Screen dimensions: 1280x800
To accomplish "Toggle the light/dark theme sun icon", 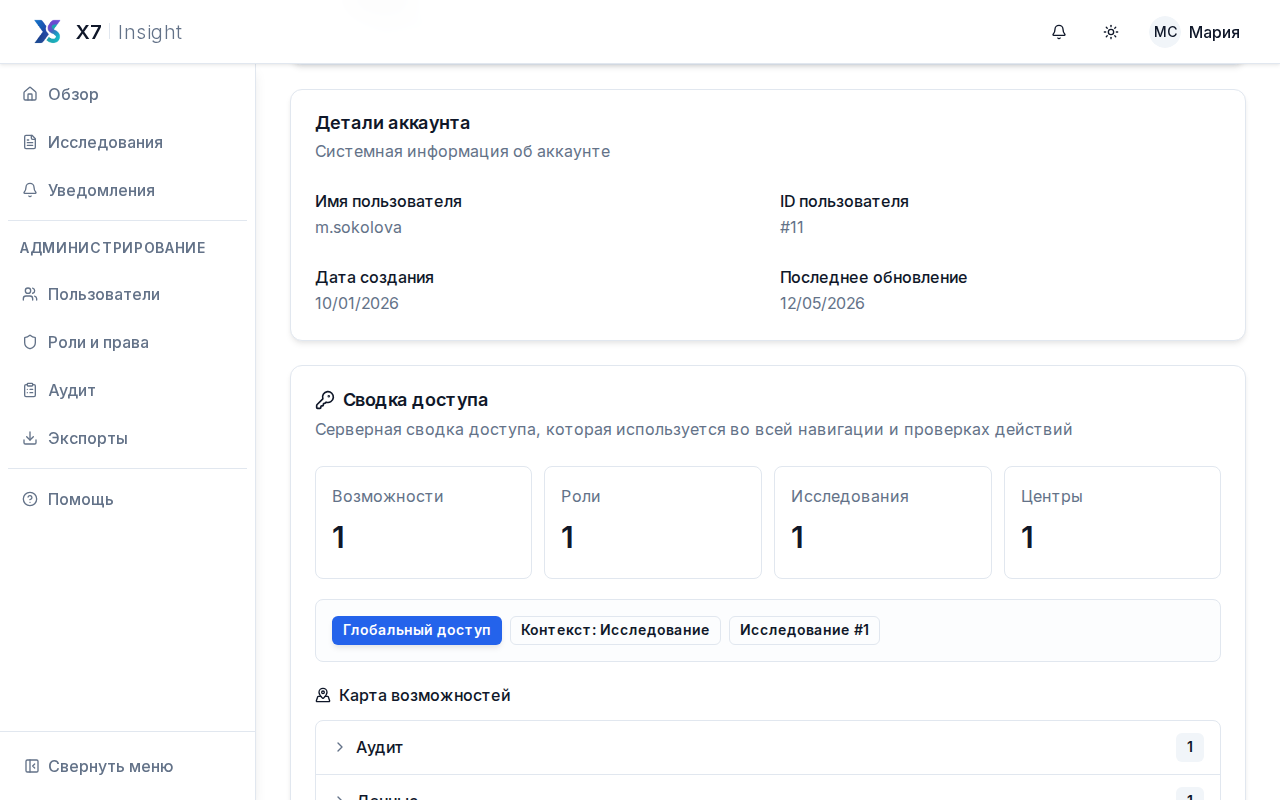I will [x=1111, y=32].
